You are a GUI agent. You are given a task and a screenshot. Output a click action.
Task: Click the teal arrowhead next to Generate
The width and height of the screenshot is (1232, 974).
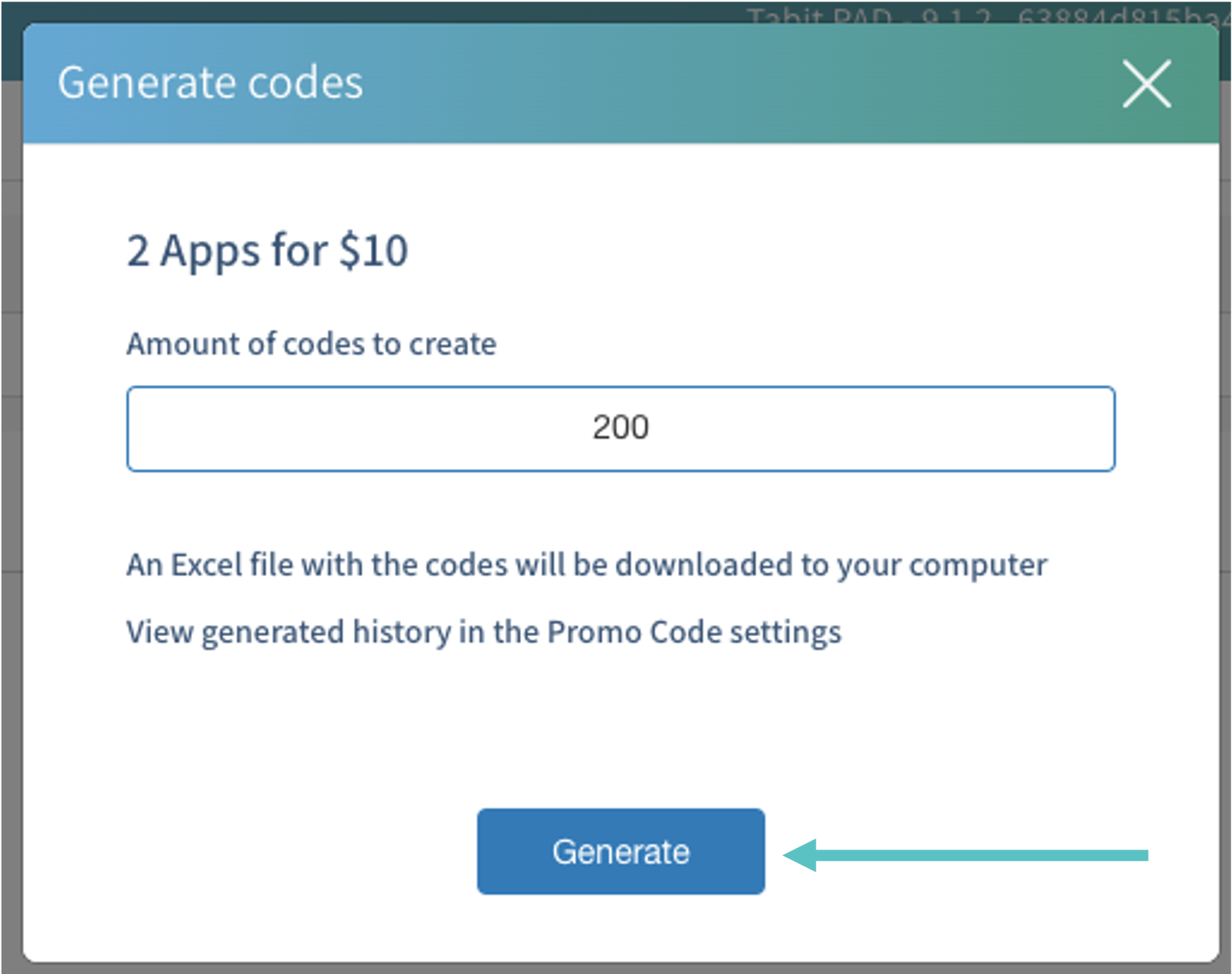click(801, 855)
